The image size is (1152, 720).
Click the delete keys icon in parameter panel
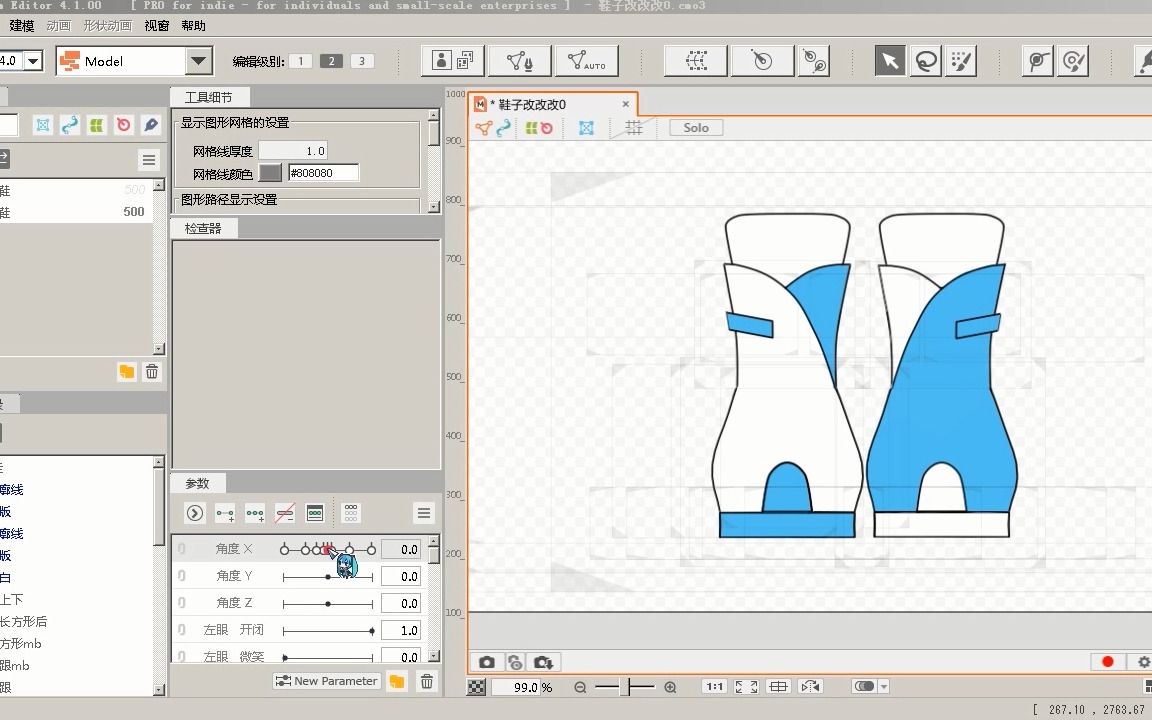[285, 513]
